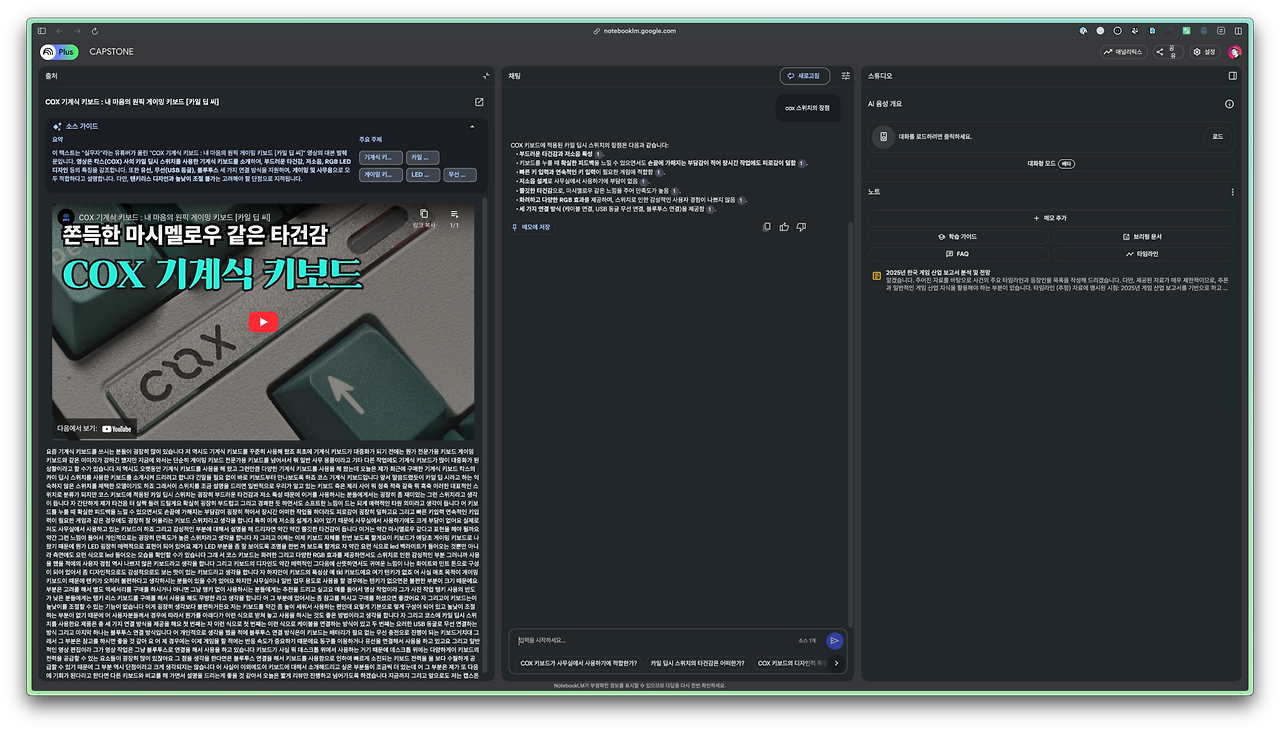Click the 공유 share button
The width and height of the screenshot is (1280, 731).
point(1170,52)
